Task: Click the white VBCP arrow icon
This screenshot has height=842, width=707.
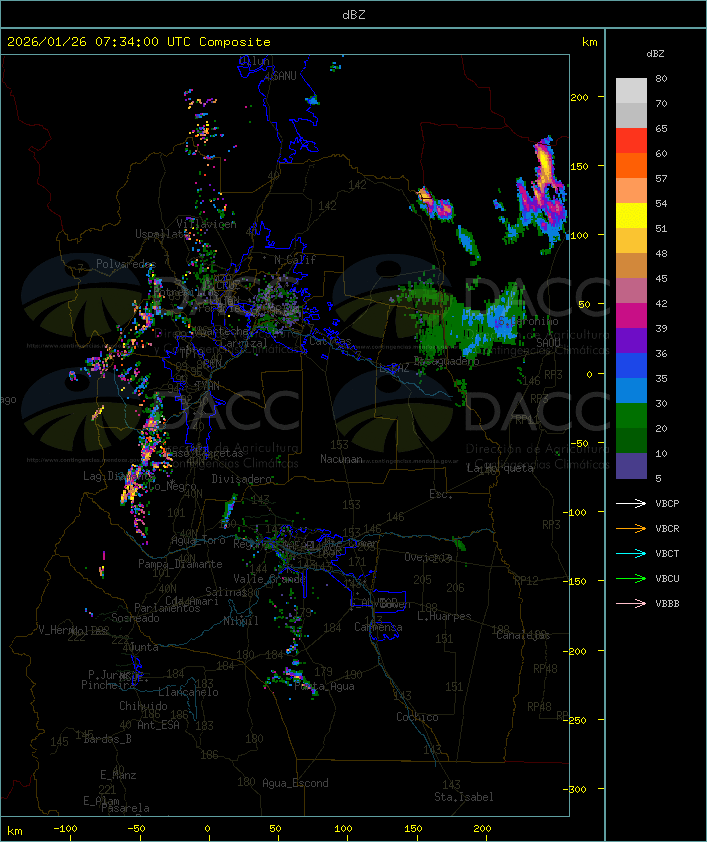Action: [x=632, y=503]
